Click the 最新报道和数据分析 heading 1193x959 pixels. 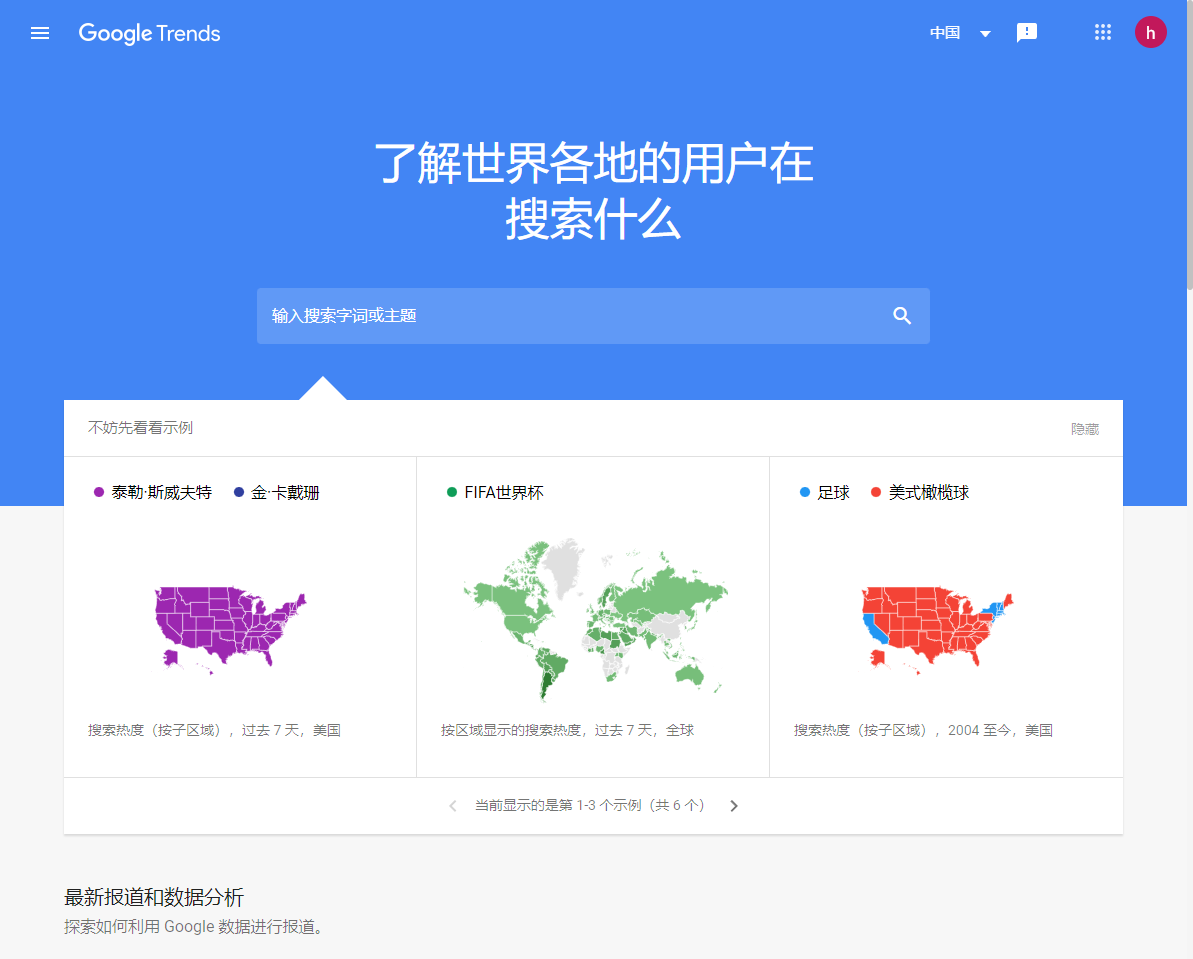[x=154, y=897]
